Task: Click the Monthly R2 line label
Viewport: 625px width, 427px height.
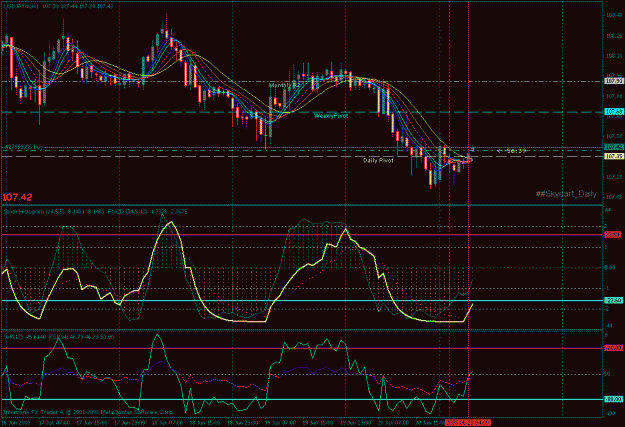Action: click(284, 86)
